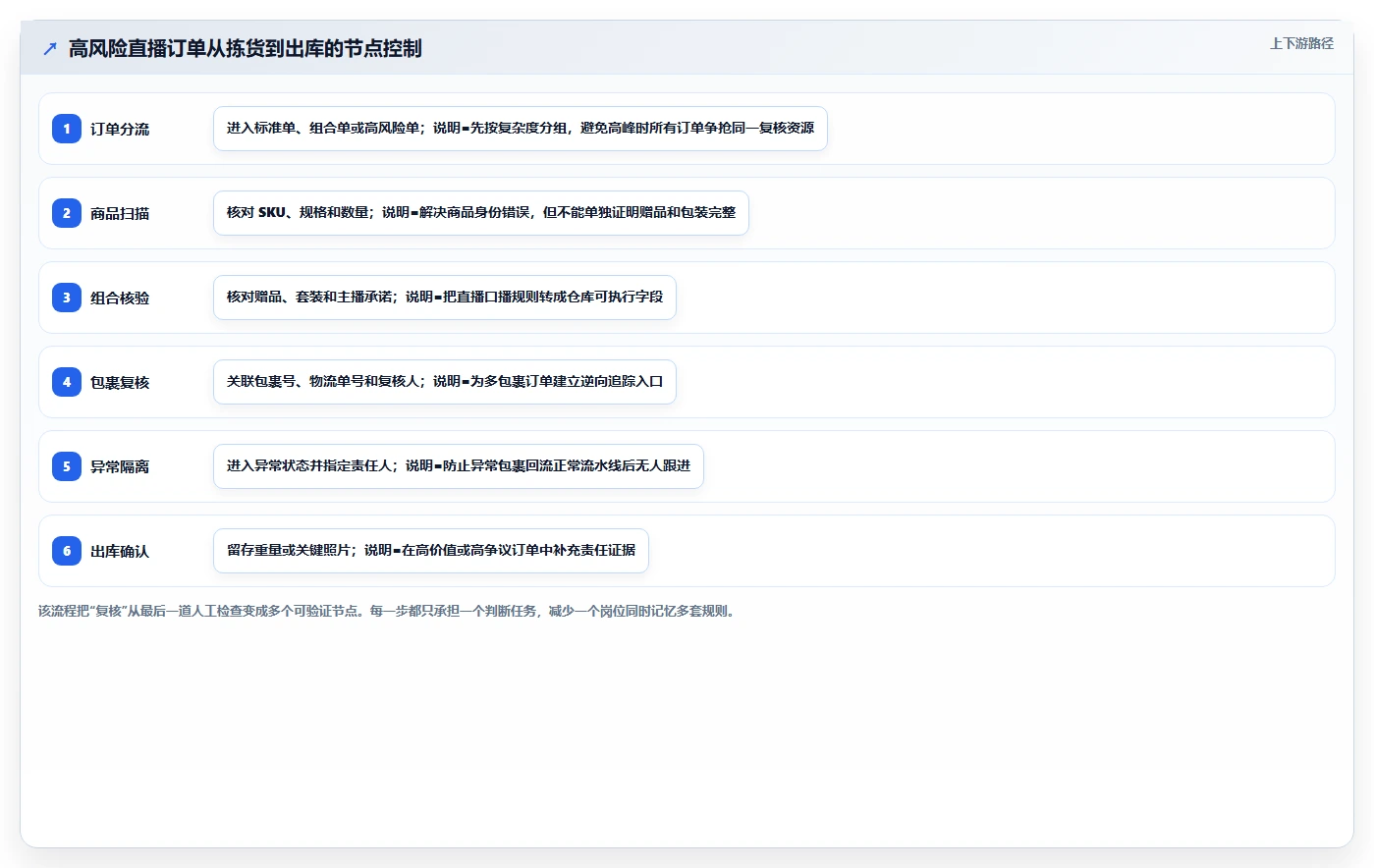Click step number badge 5
1374x868 pixels.
click(x=67, y=466)
